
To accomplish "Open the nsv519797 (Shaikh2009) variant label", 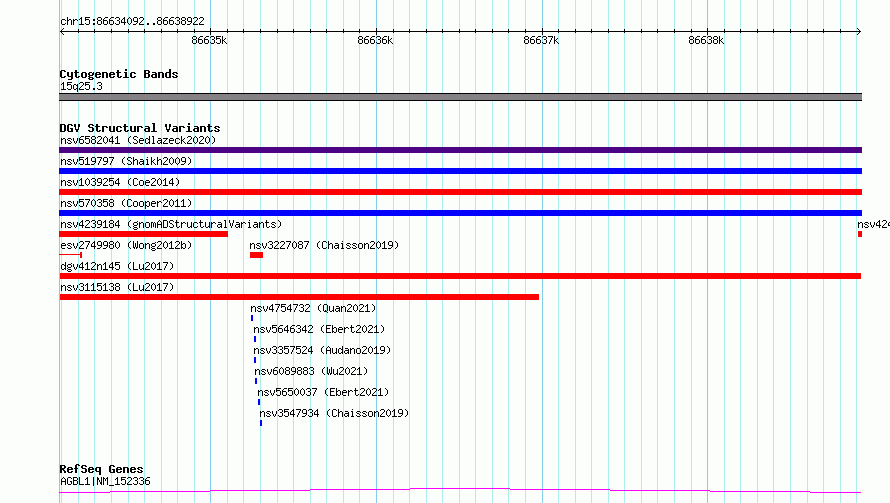I will (126, 161).
